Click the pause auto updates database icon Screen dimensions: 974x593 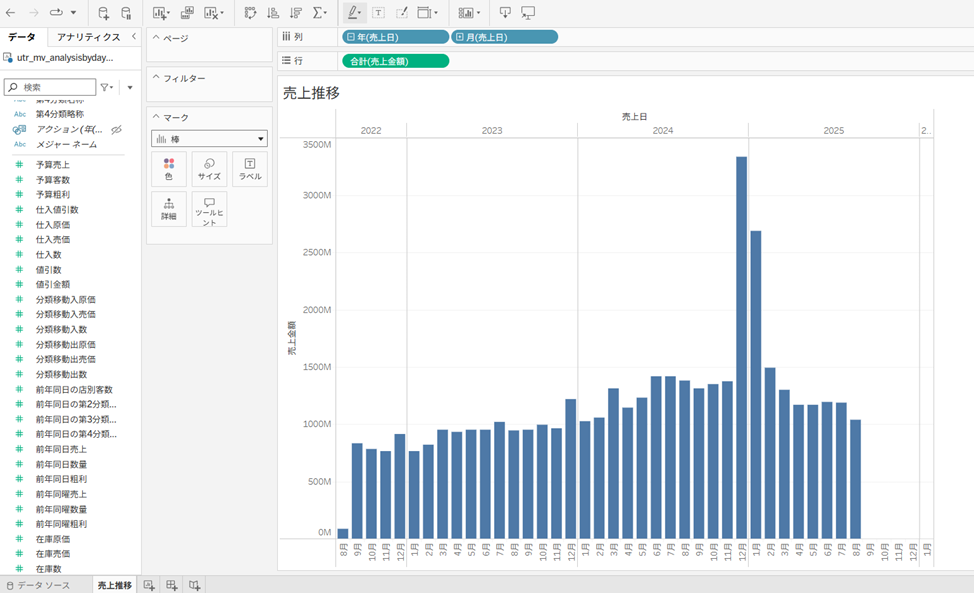tap(126, 12)
